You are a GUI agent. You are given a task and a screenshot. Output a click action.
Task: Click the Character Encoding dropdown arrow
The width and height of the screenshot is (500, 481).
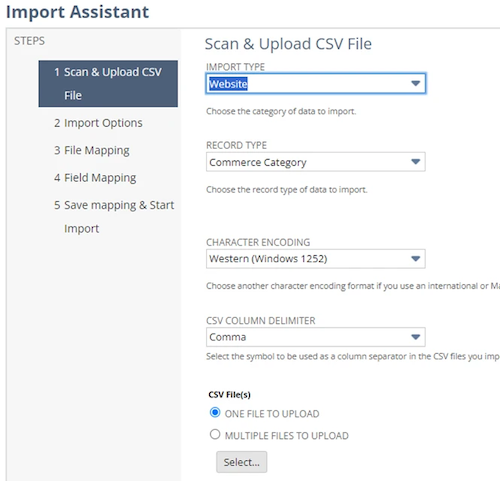pyautogui.click(x=415, y=259)
